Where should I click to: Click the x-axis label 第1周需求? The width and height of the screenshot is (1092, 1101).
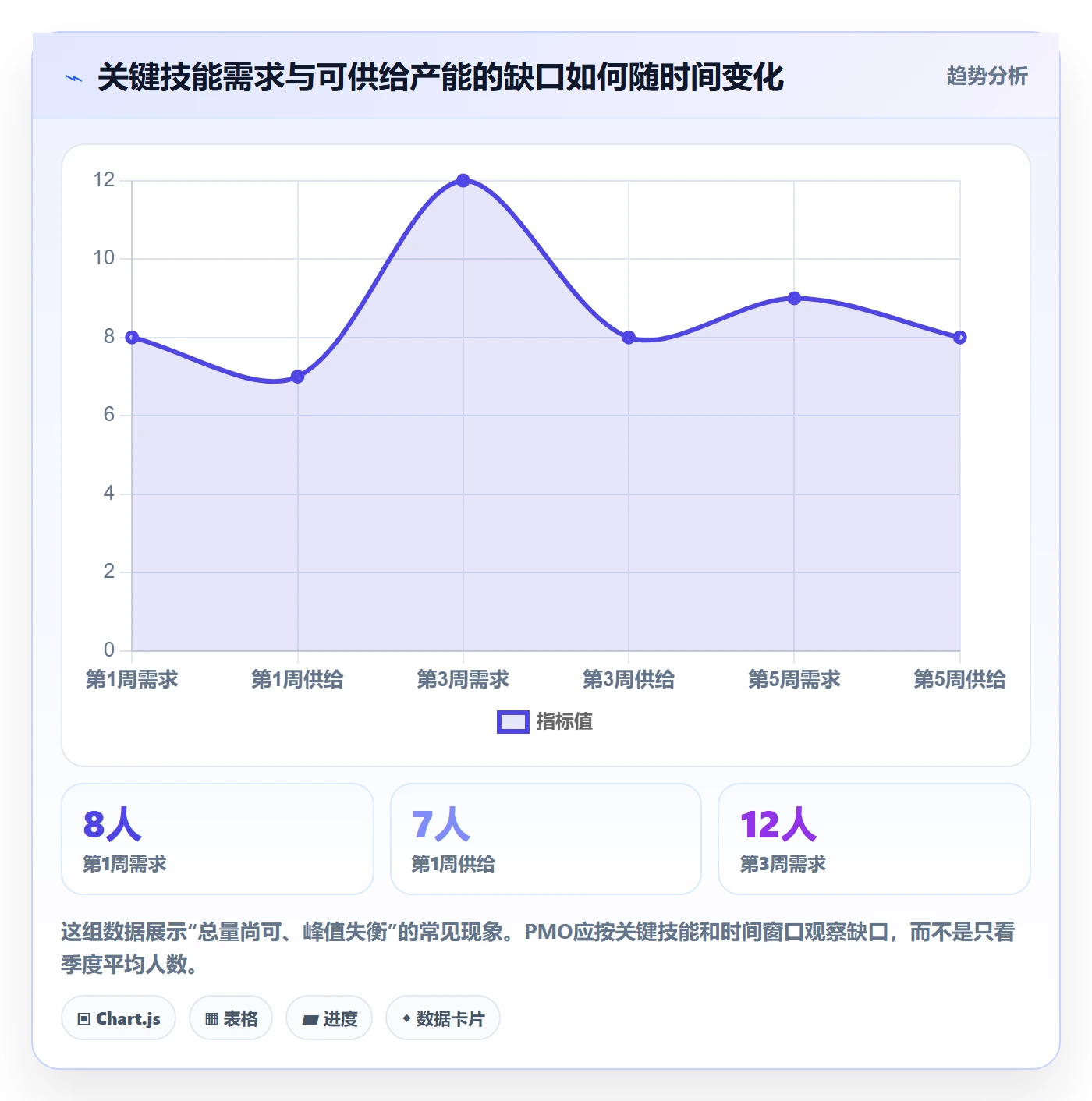click(132, 679)
